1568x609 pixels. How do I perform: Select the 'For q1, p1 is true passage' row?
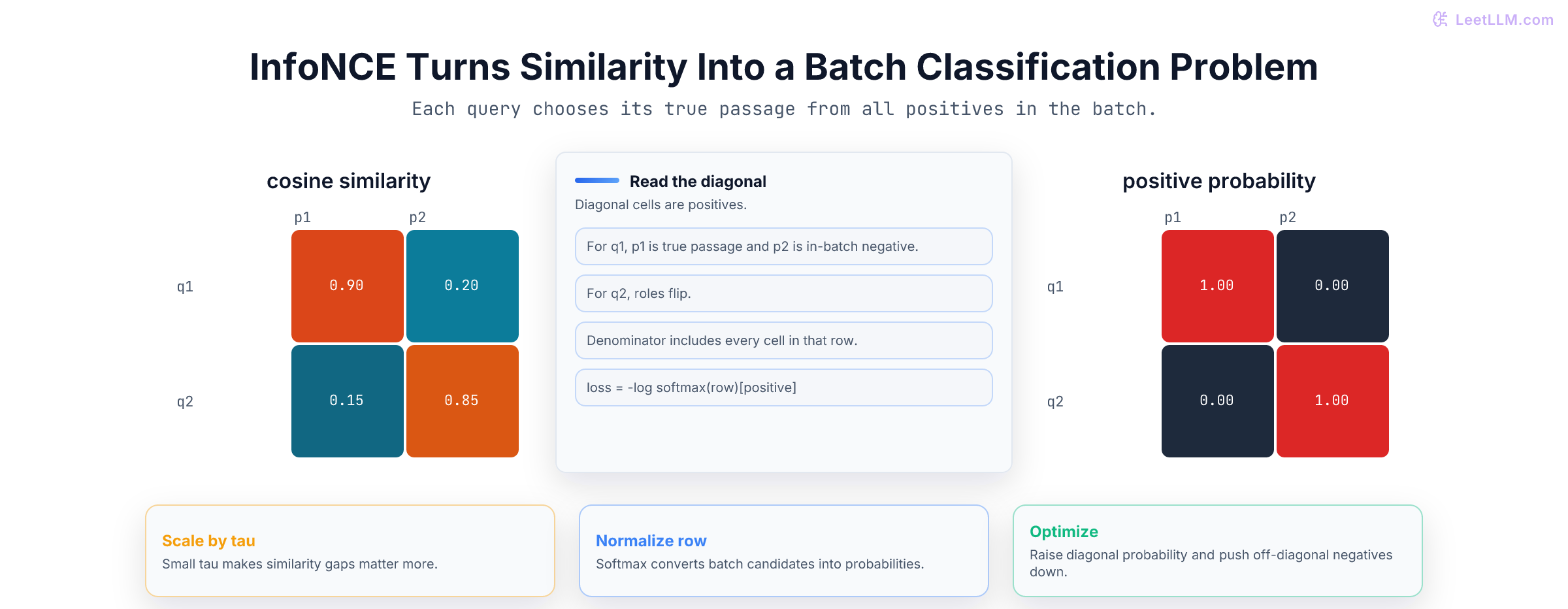784,246
